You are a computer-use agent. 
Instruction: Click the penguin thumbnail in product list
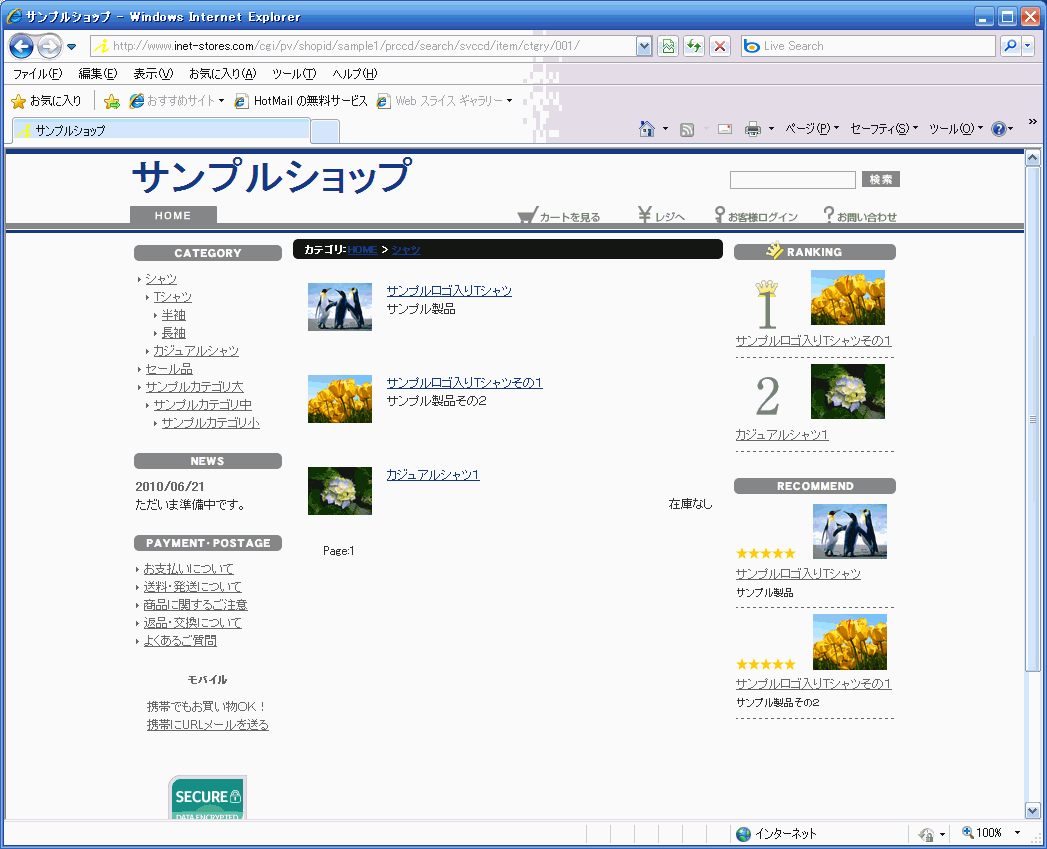click(340, 306)
